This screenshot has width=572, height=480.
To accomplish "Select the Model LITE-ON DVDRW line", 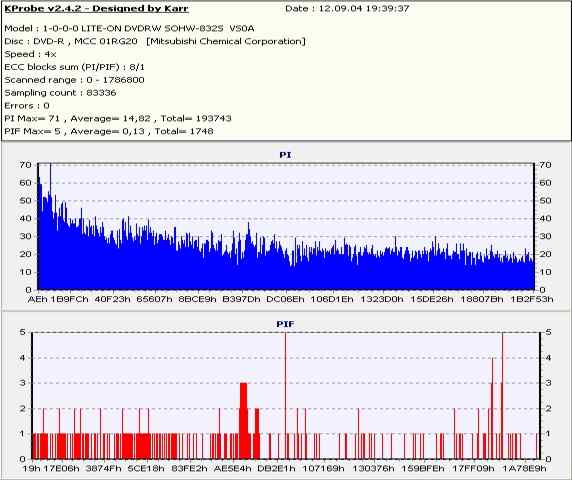I will click(129, 28).
